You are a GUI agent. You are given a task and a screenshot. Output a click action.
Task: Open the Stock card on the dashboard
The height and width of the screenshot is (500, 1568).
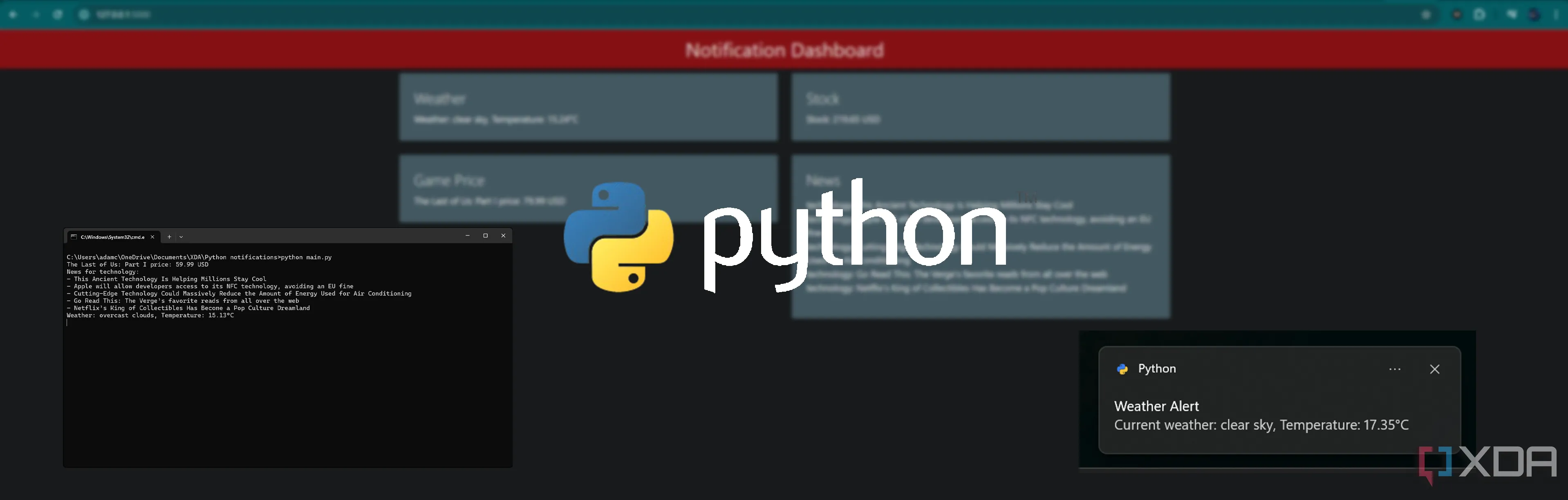point(980,107)
